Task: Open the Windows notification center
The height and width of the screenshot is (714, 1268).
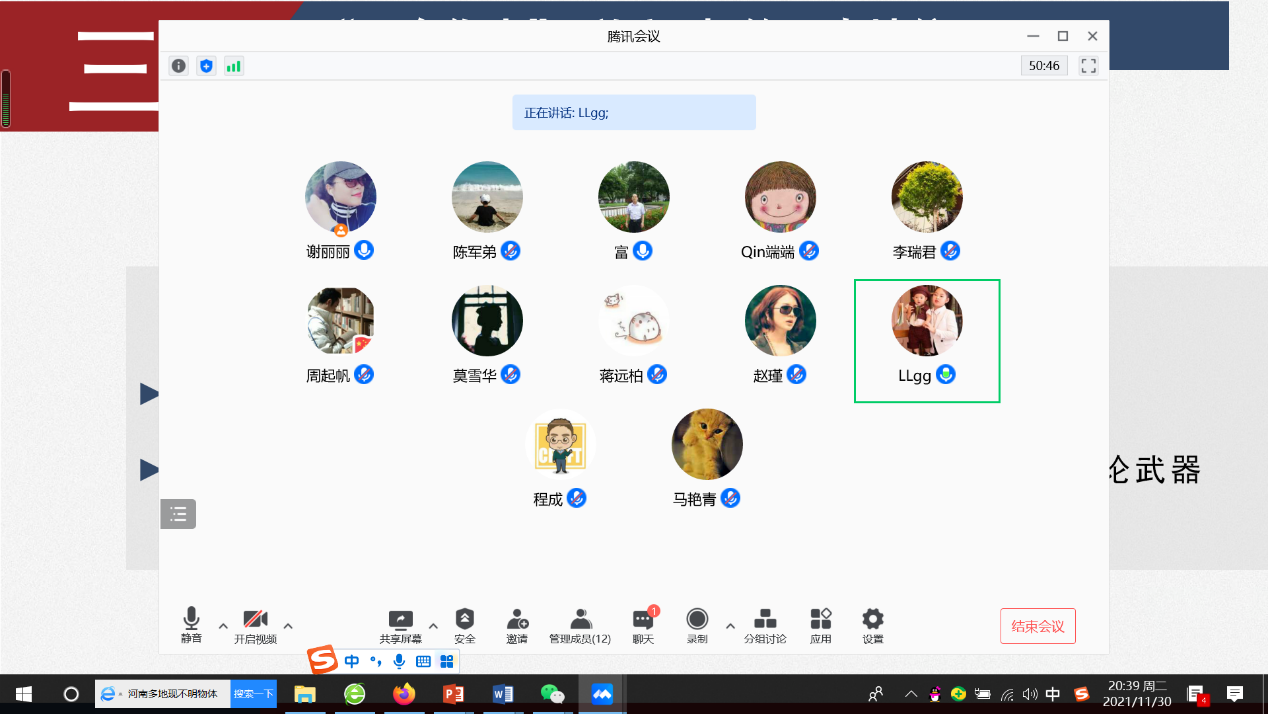Action: coord(1235,694)
